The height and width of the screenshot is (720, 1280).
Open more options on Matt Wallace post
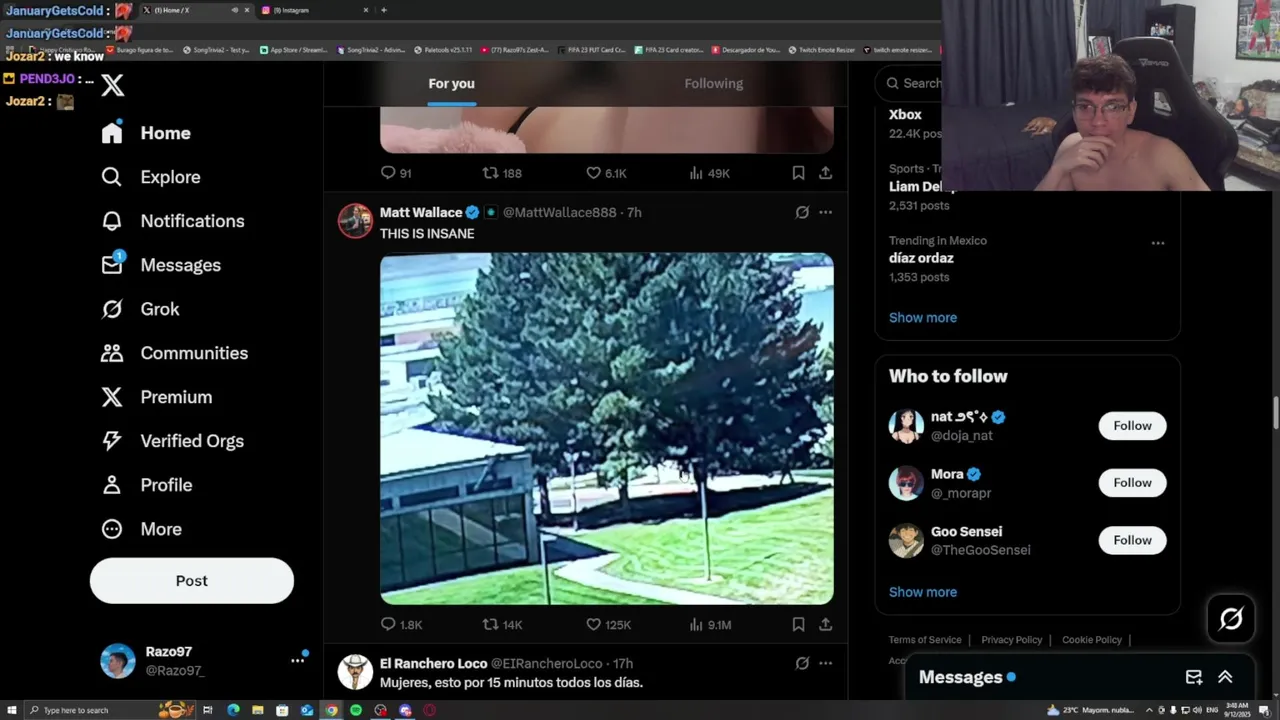(x=825, y=212)
